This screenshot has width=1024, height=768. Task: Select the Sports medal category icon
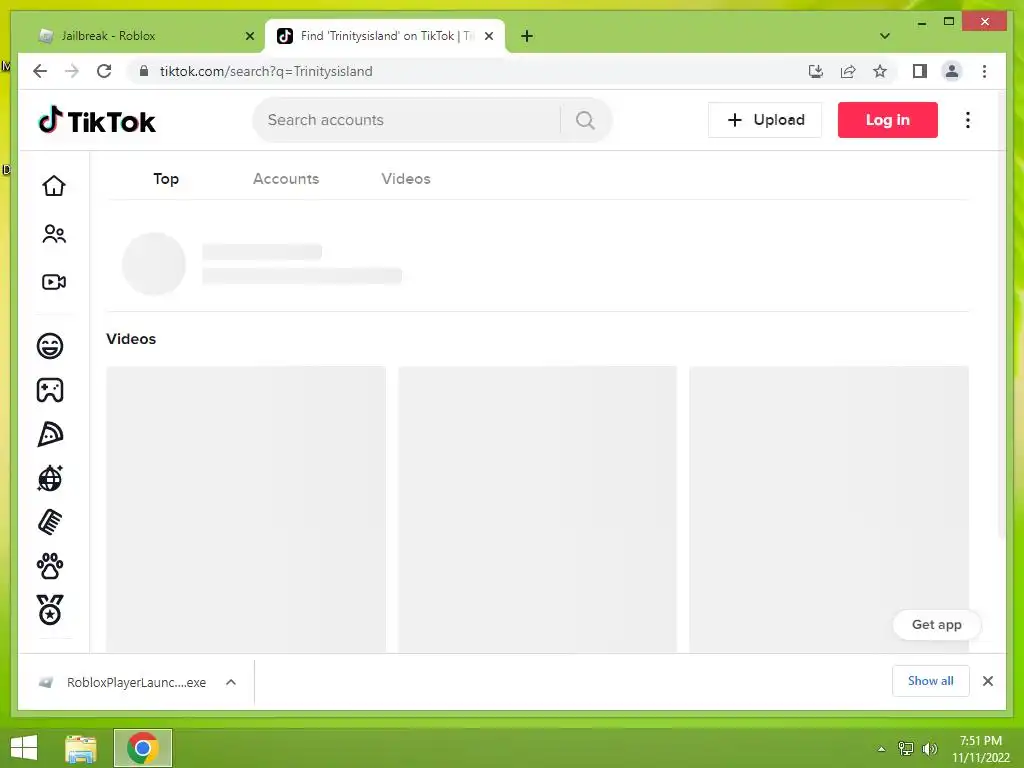coord(50,610)
